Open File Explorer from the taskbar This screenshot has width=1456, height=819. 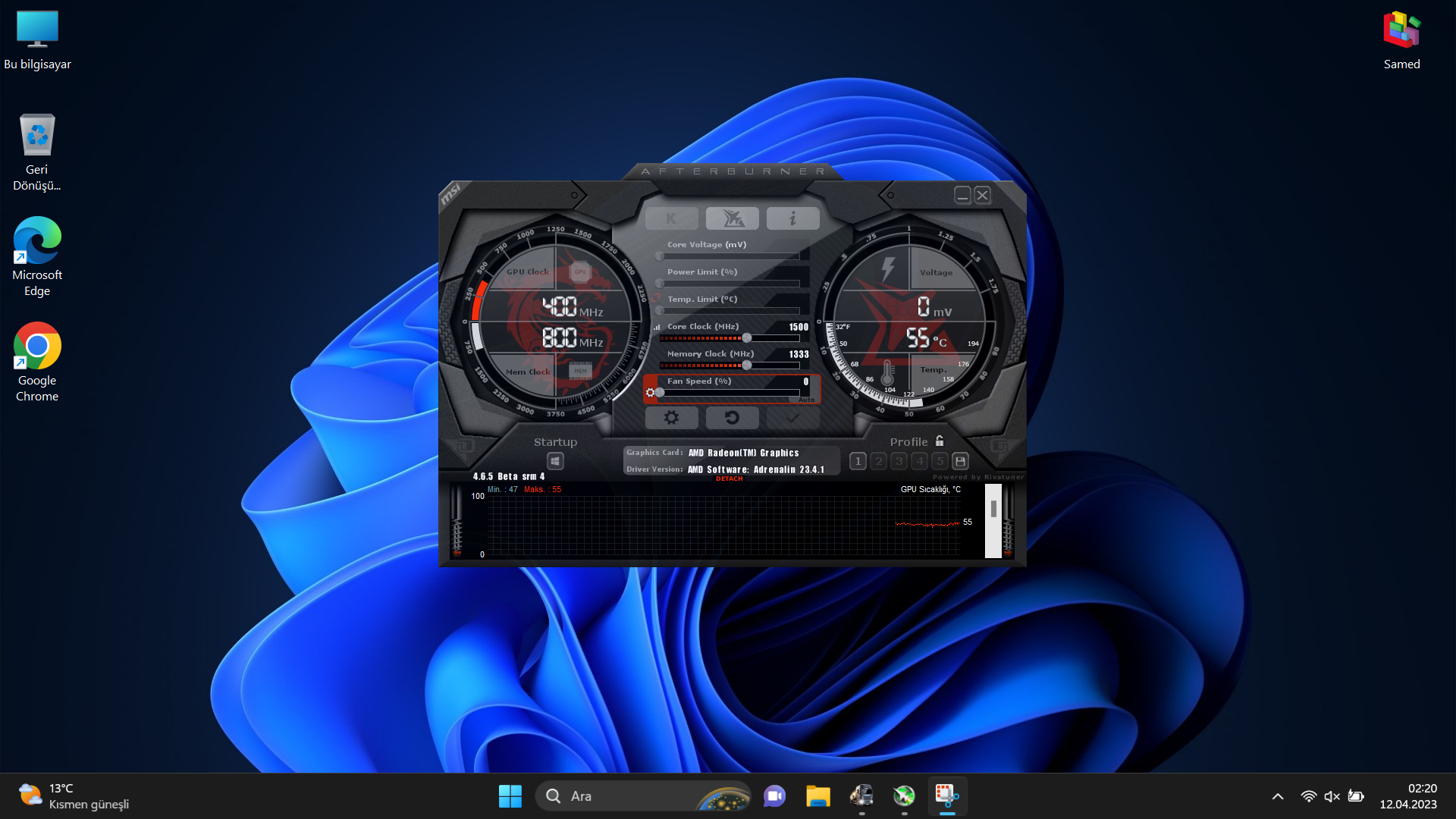(x=817, y=796)
